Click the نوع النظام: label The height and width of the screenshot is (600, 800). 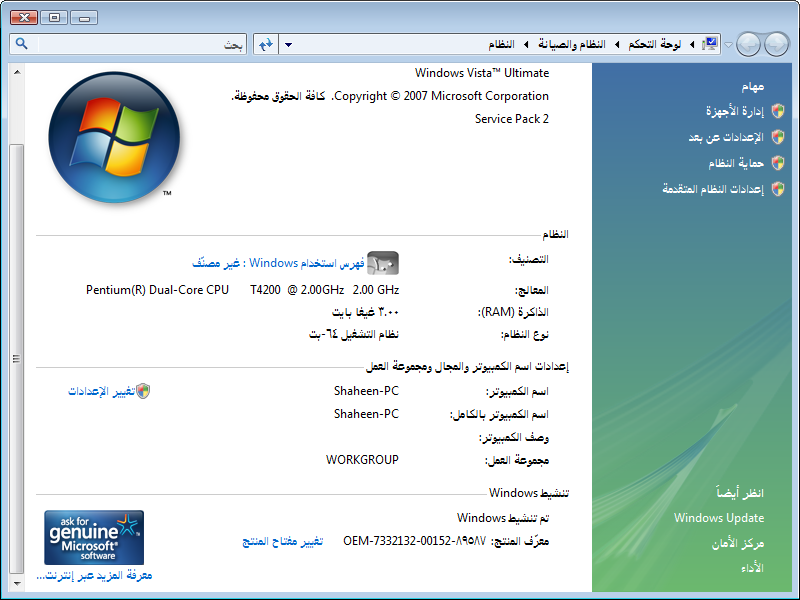tap(525, 335)
